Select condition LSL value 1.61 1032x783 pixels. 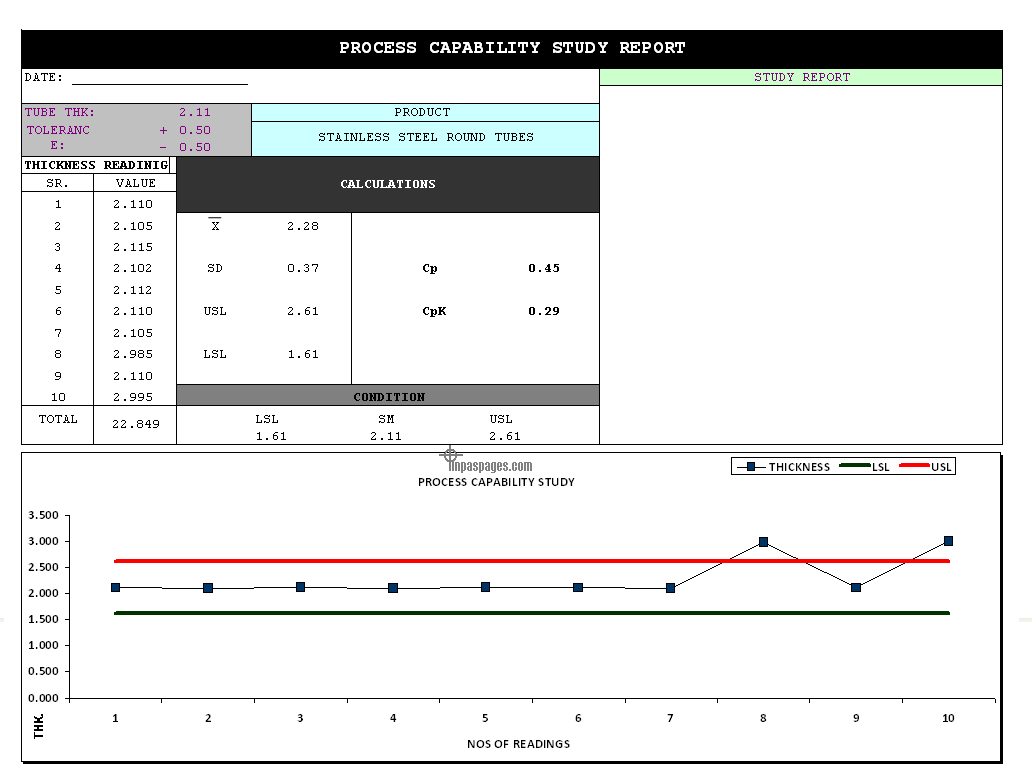point(271,436)
